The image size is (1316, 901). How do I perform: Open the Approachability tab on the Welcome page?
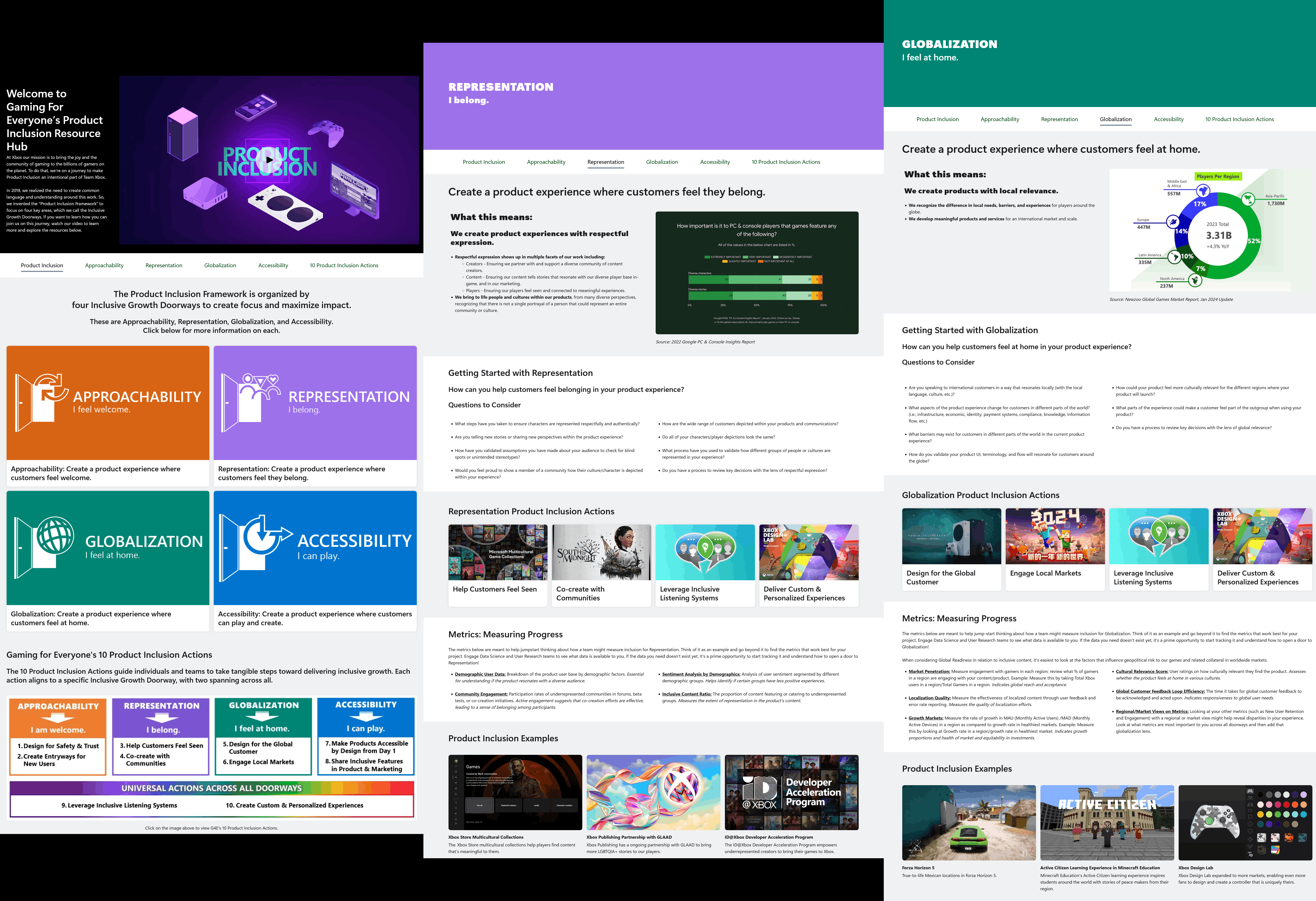[104, 266]
